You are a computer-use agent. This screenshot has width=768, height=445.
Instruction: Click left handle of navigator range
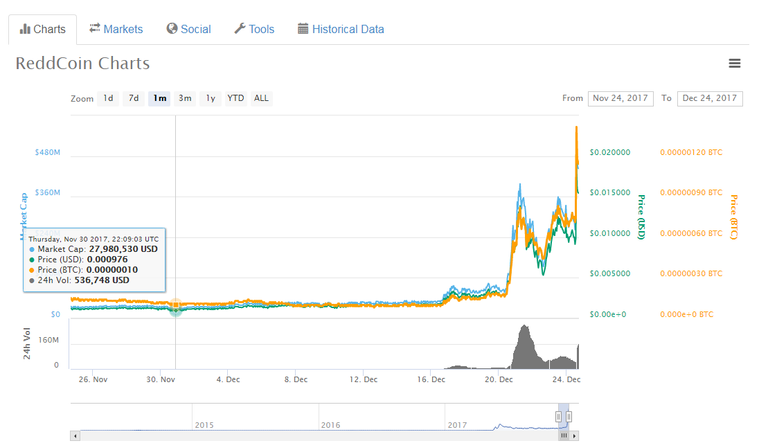point(558,417)
